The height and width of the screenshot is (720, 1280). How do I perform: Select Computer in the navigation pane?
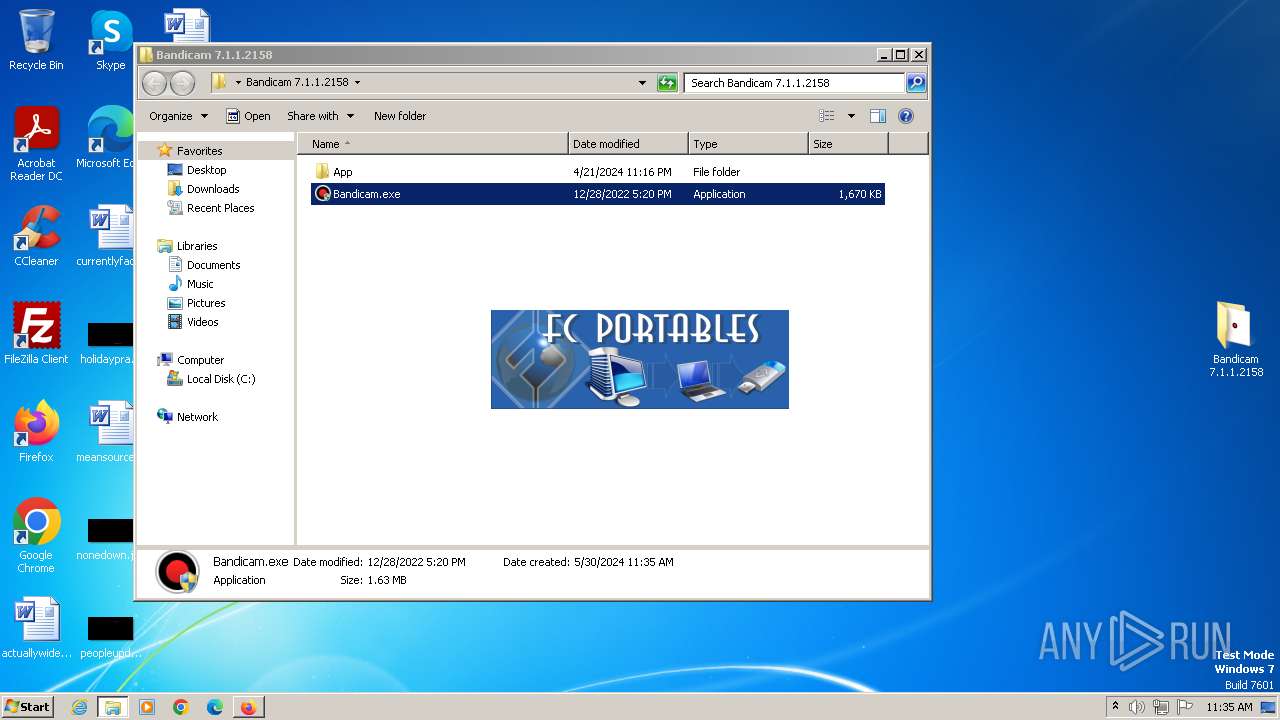200,360
